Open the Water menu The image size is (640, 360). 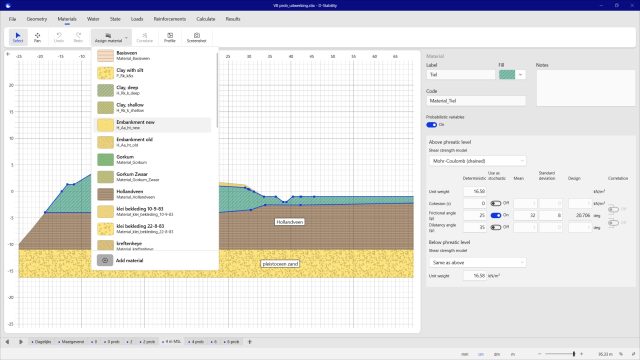(93, 19)
